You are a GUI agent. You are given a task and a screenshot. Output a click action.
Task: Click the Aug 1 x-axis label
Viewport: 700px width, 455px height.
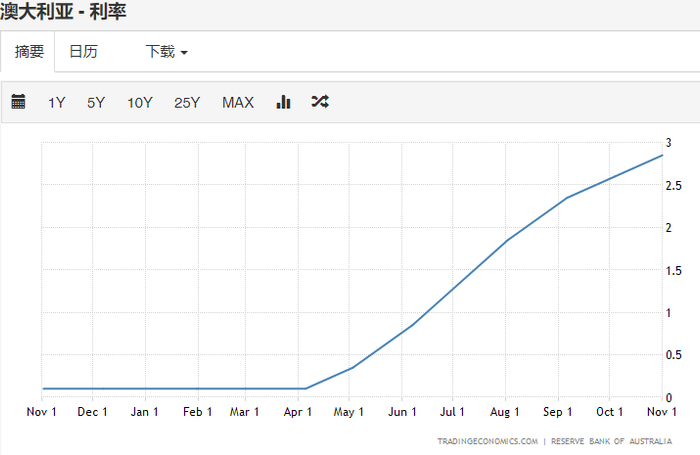504,412
